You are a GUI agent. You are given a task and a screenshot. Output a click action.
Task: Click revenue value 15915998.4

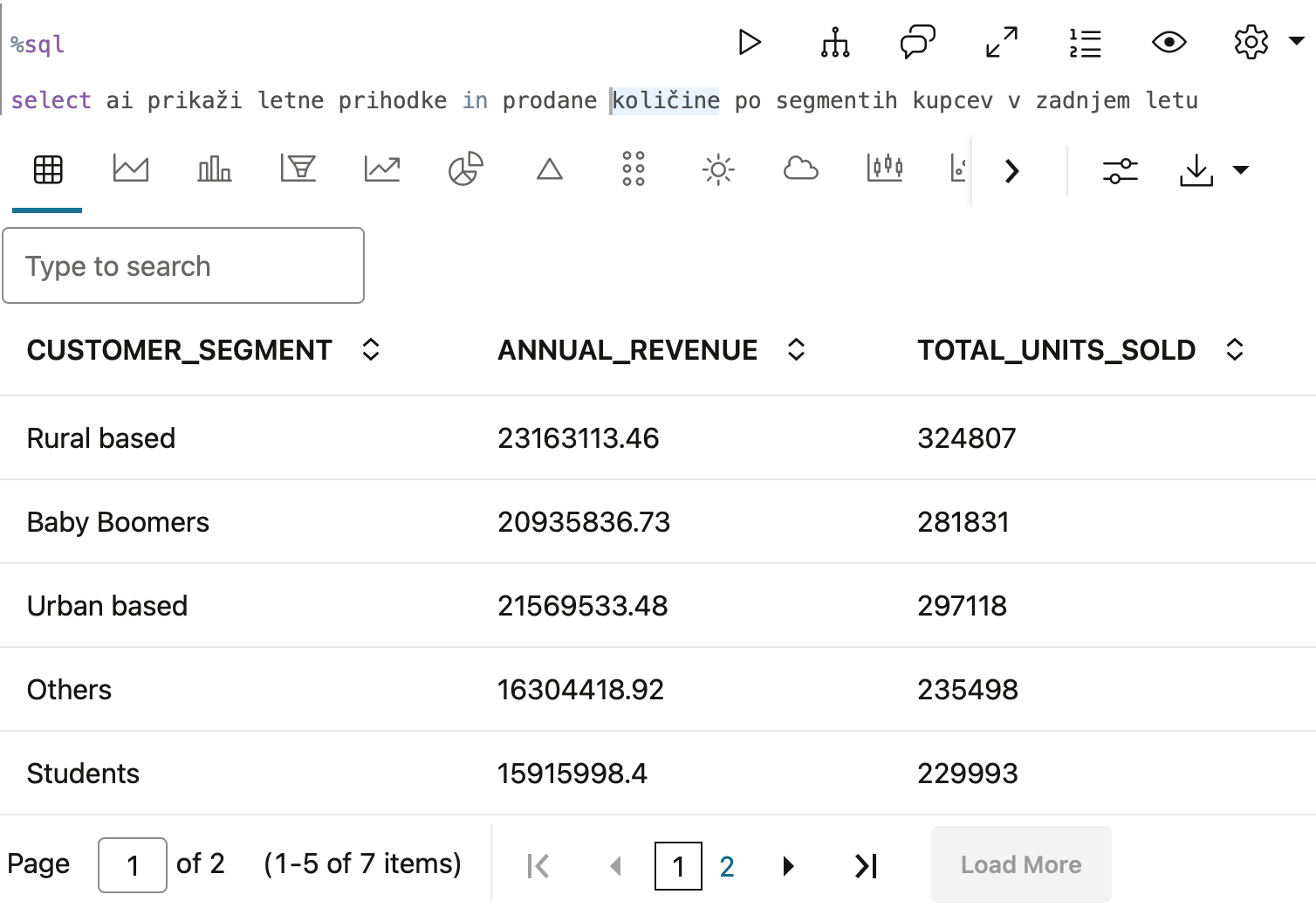pos(572,773)
